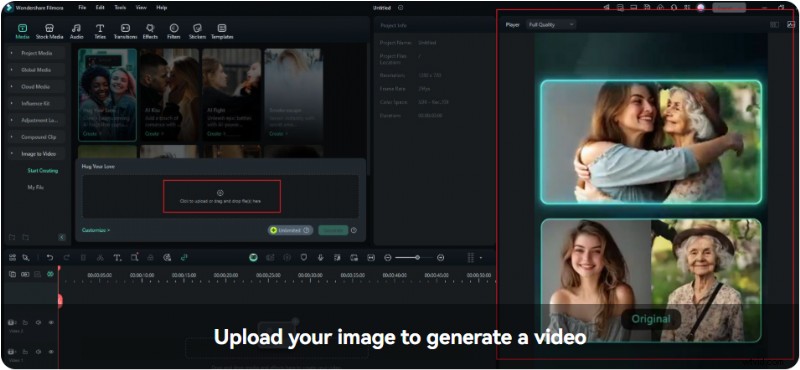
Task: Open the Media tab
Action: tap(22, 31)
